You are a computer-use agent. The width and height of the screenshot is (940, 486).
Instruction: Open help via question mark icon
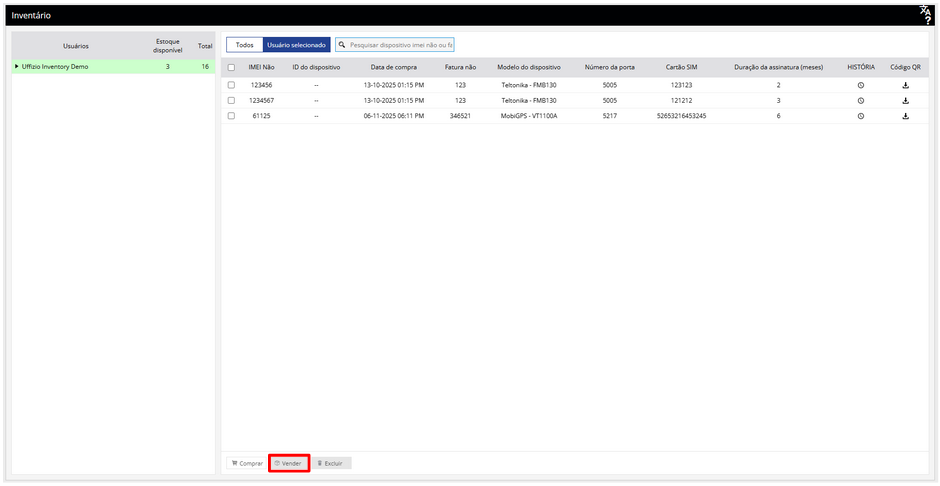[x=927, y=21]
